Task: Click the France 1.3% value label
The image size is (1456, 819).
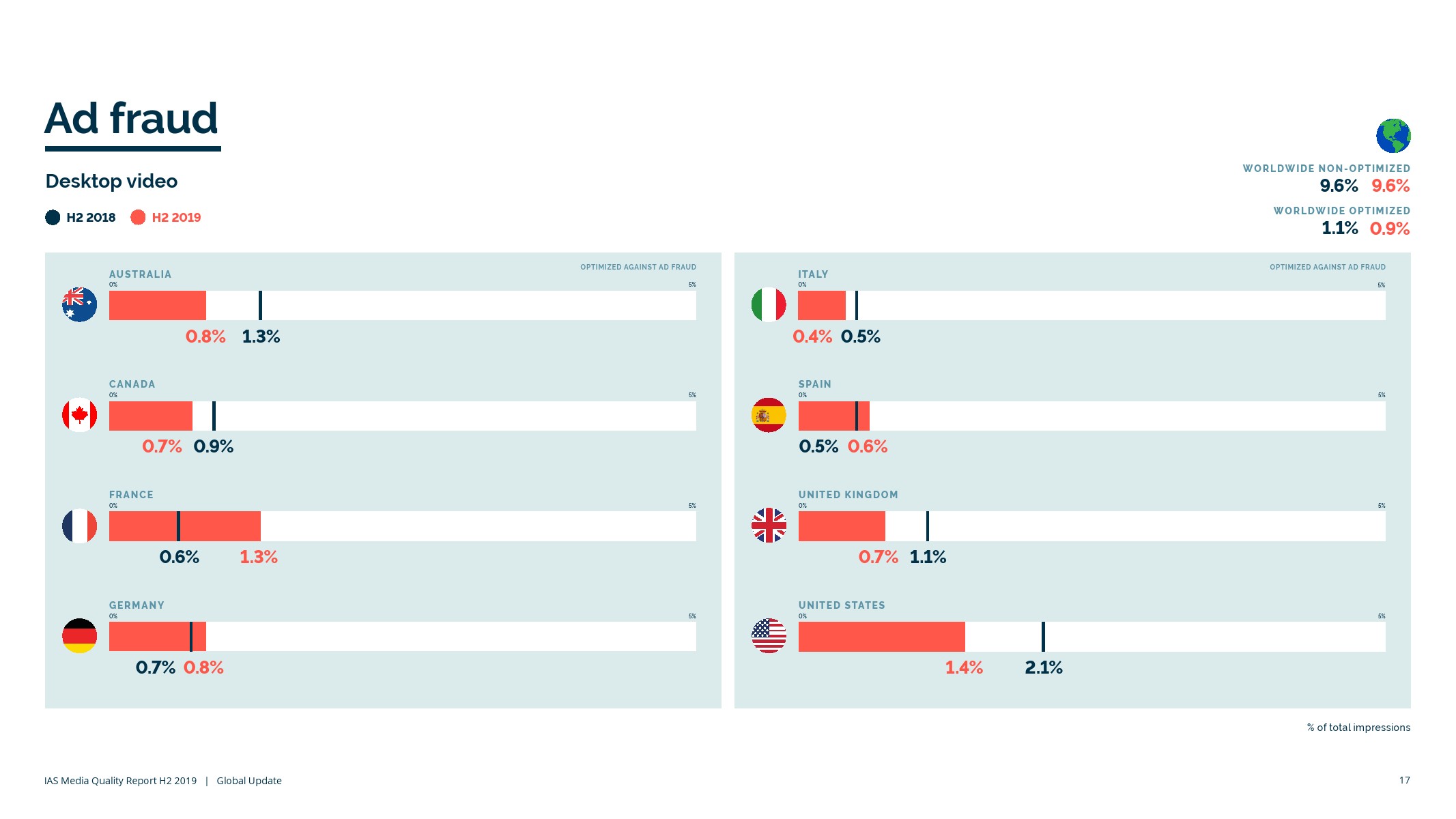Action: [259, 558]
